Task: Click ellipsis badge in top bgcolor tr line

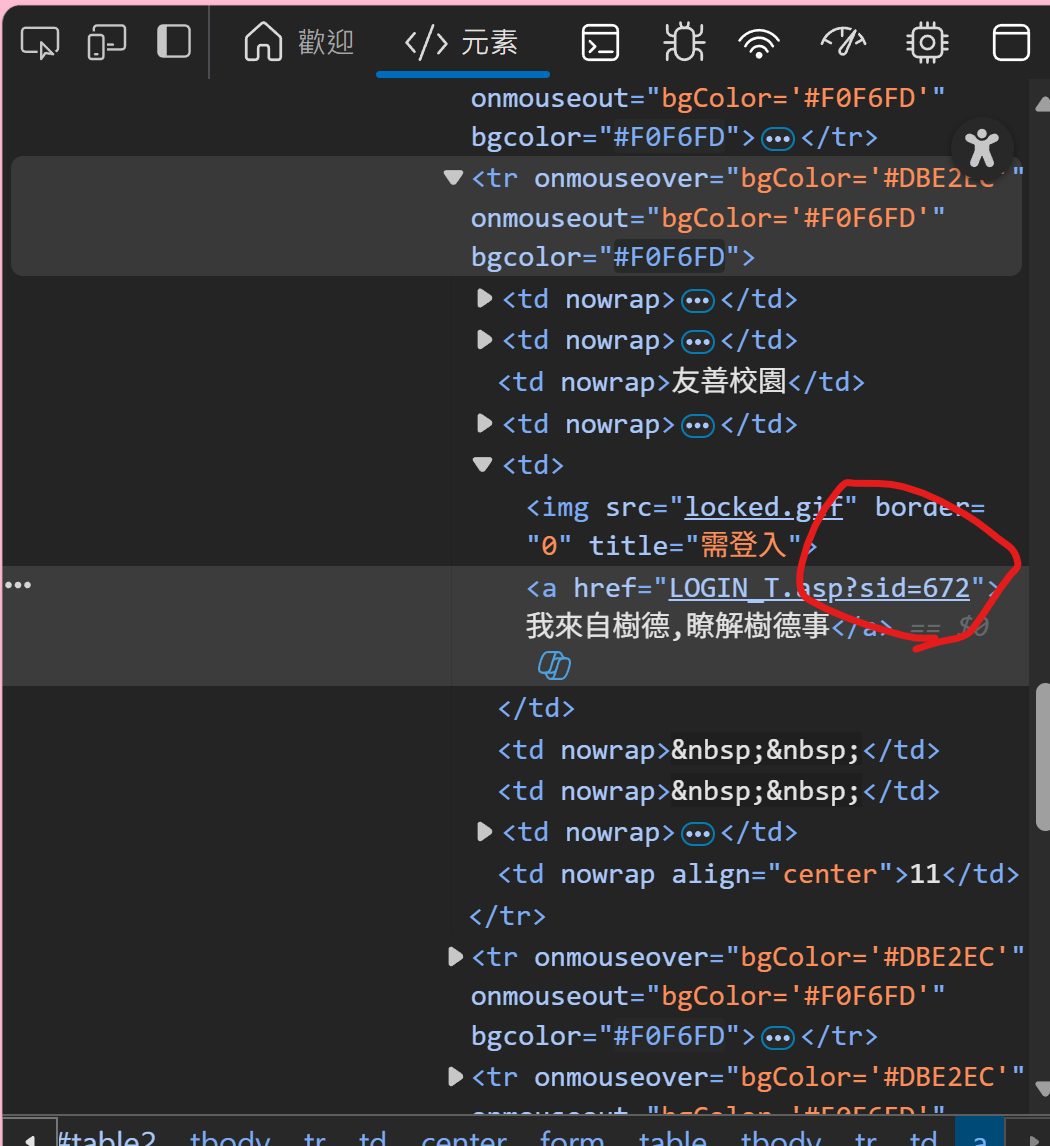Action: click(777, 139)
